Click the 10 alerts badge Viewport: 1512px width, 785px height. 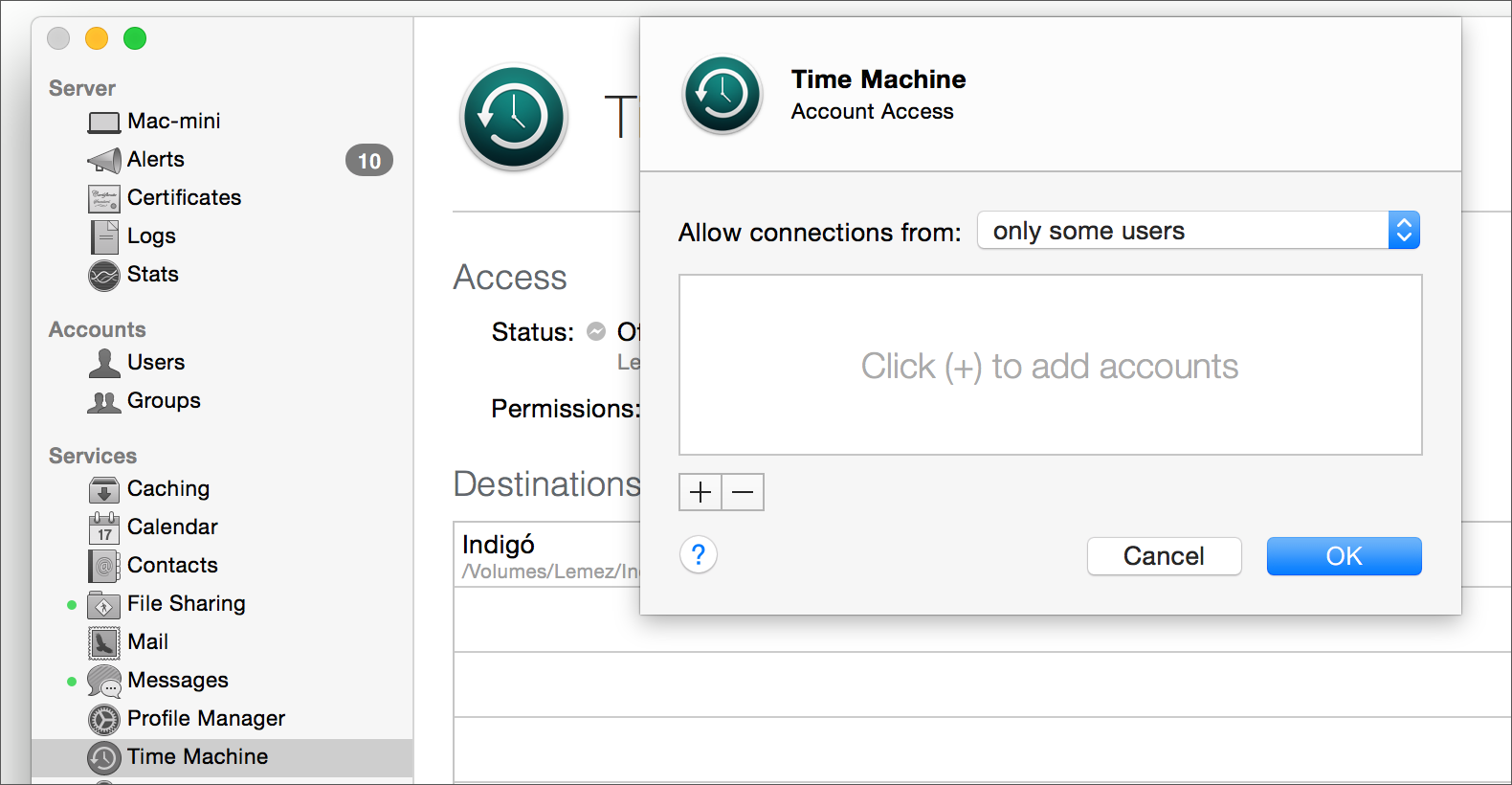click(369, 161)
